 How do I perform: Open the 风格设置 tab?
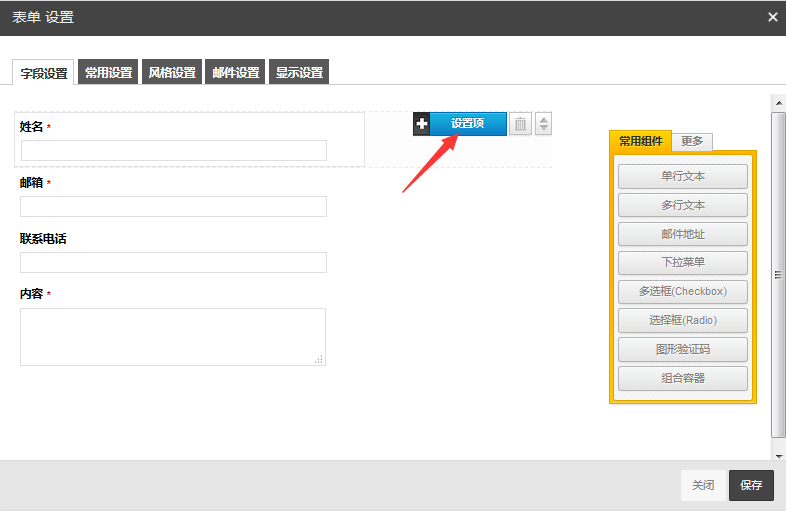coord(172,73)
